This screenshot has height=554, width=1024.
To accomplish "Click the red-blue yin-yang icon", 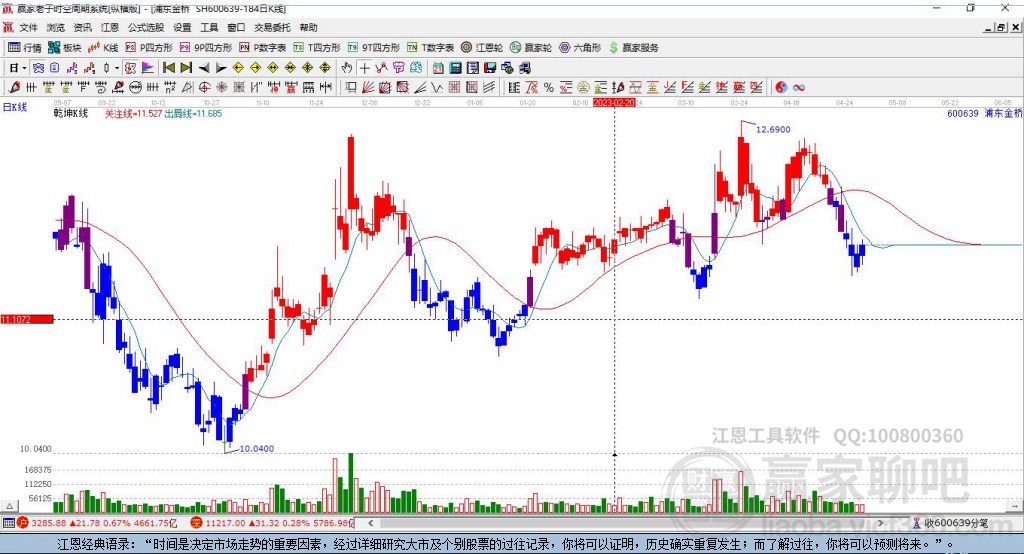I will (781, 87).
